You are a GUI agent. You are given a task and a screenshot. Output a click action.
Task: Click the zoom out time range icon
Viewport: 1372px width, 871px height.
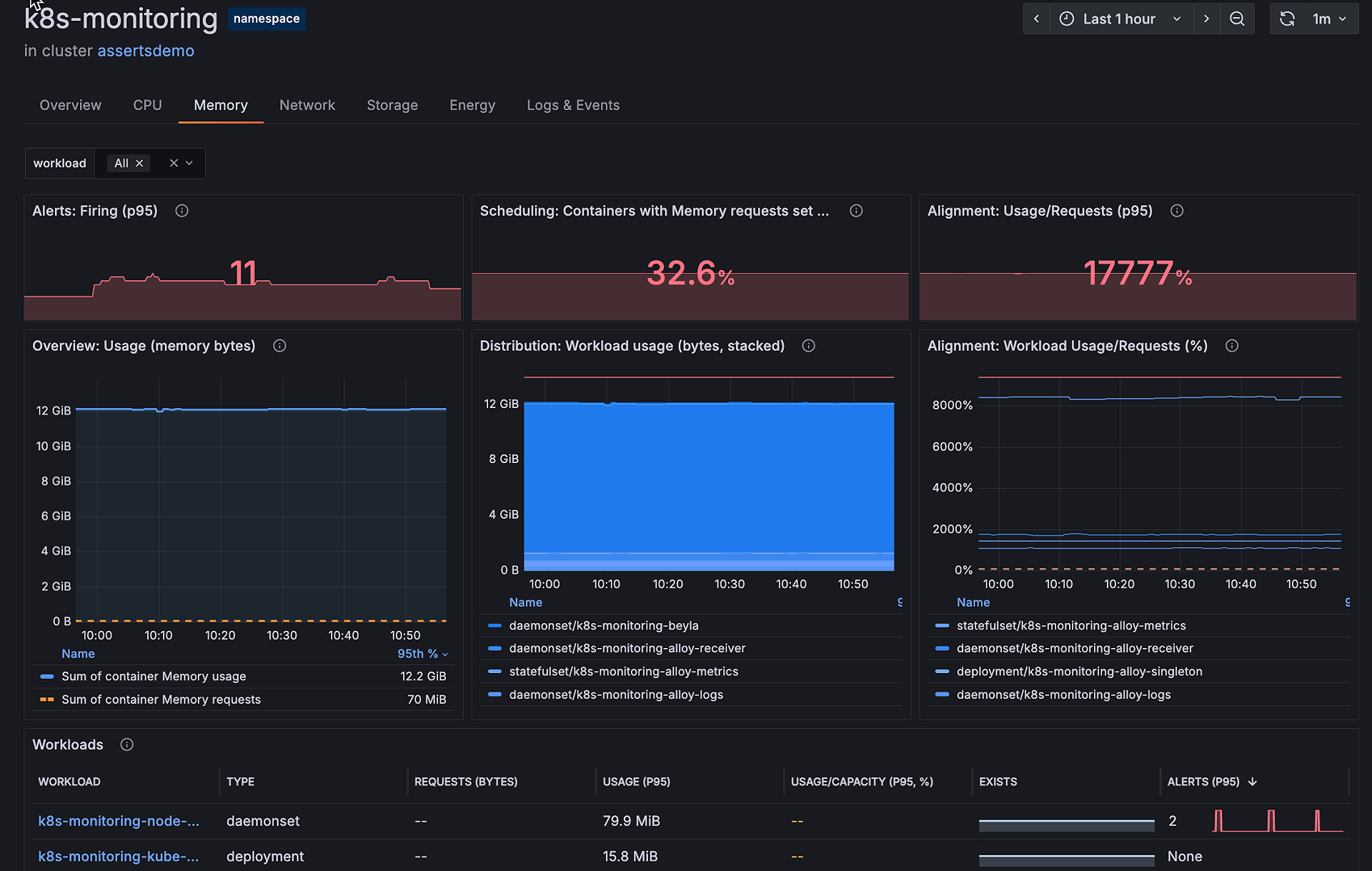(1237, 19)
